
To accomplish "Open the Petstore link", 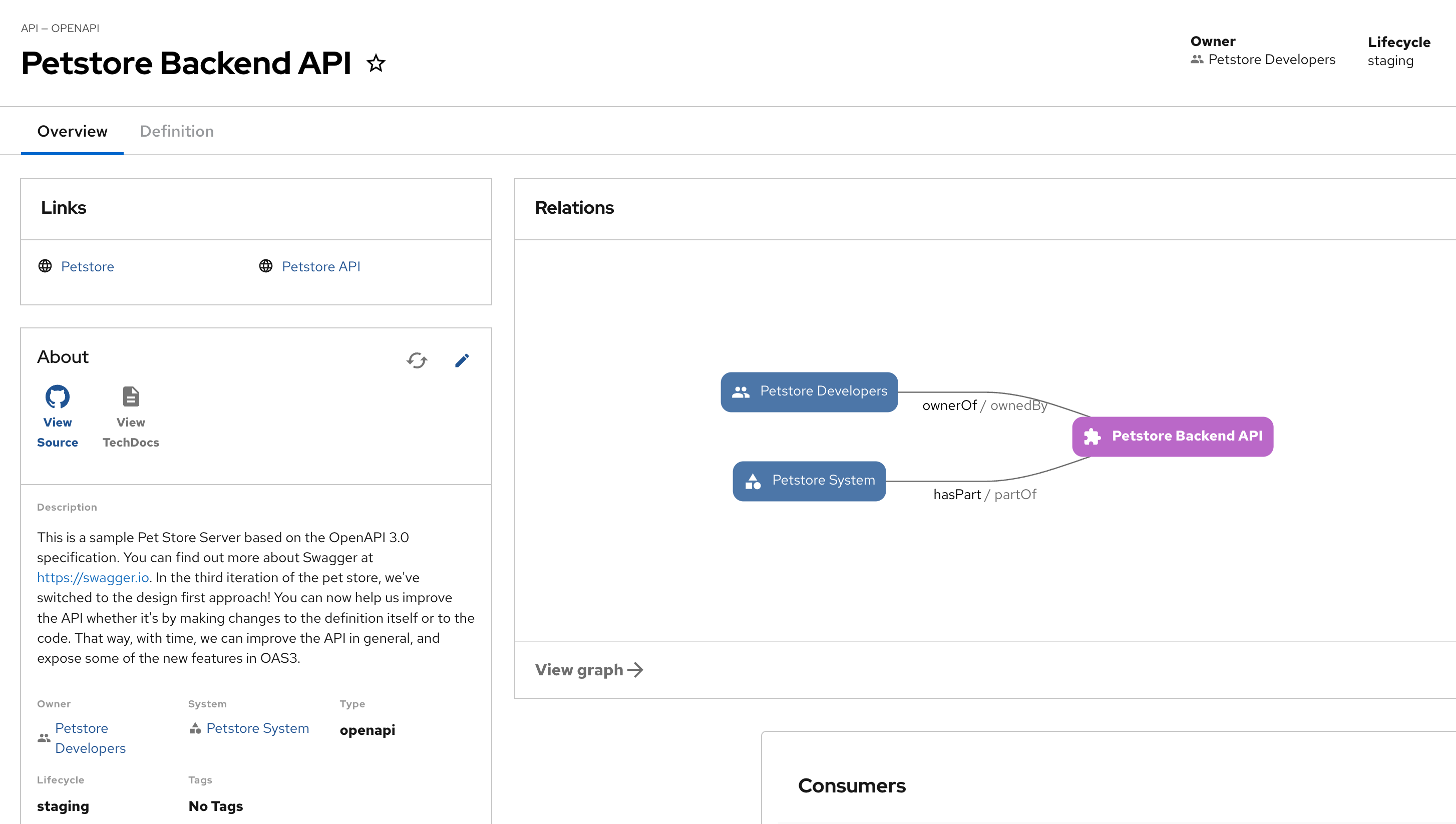I will pyautogui.click(x=88, y=266).
